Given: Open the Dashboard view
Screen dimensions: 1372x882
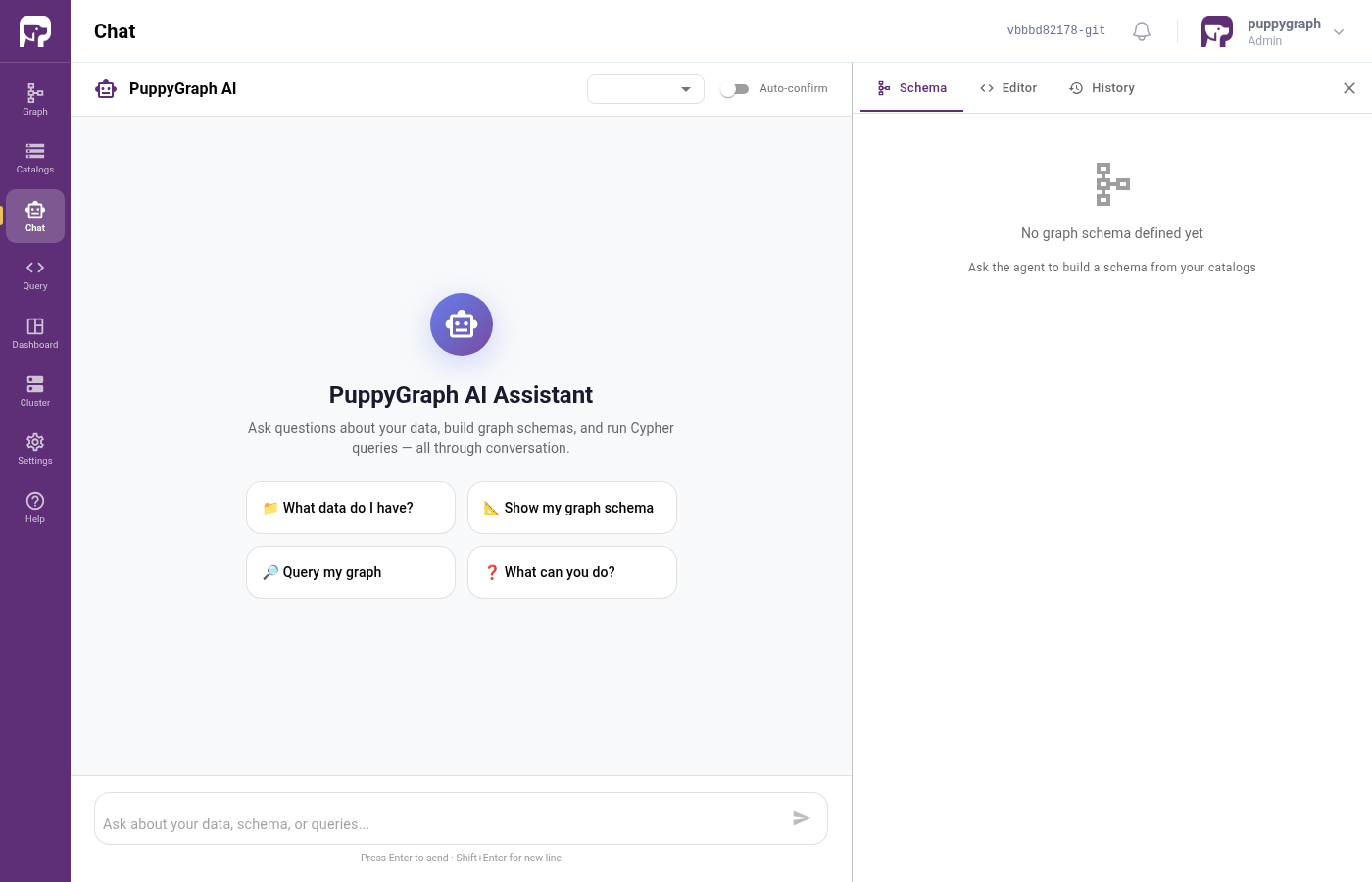Looking at the screenshot, I should click(x=35, y=333).
